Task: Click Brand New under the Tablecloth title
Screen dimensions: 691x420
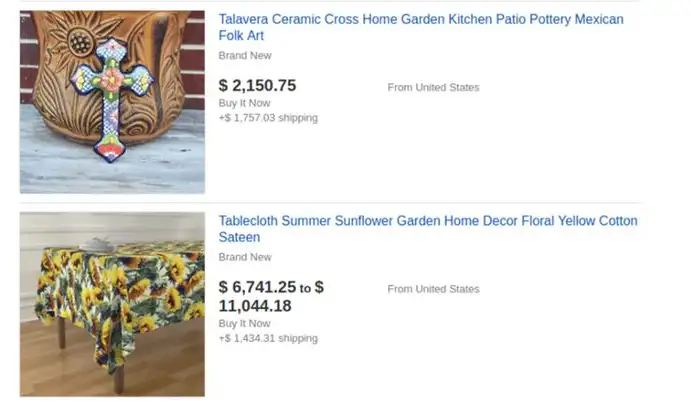Action: (245, 257)
